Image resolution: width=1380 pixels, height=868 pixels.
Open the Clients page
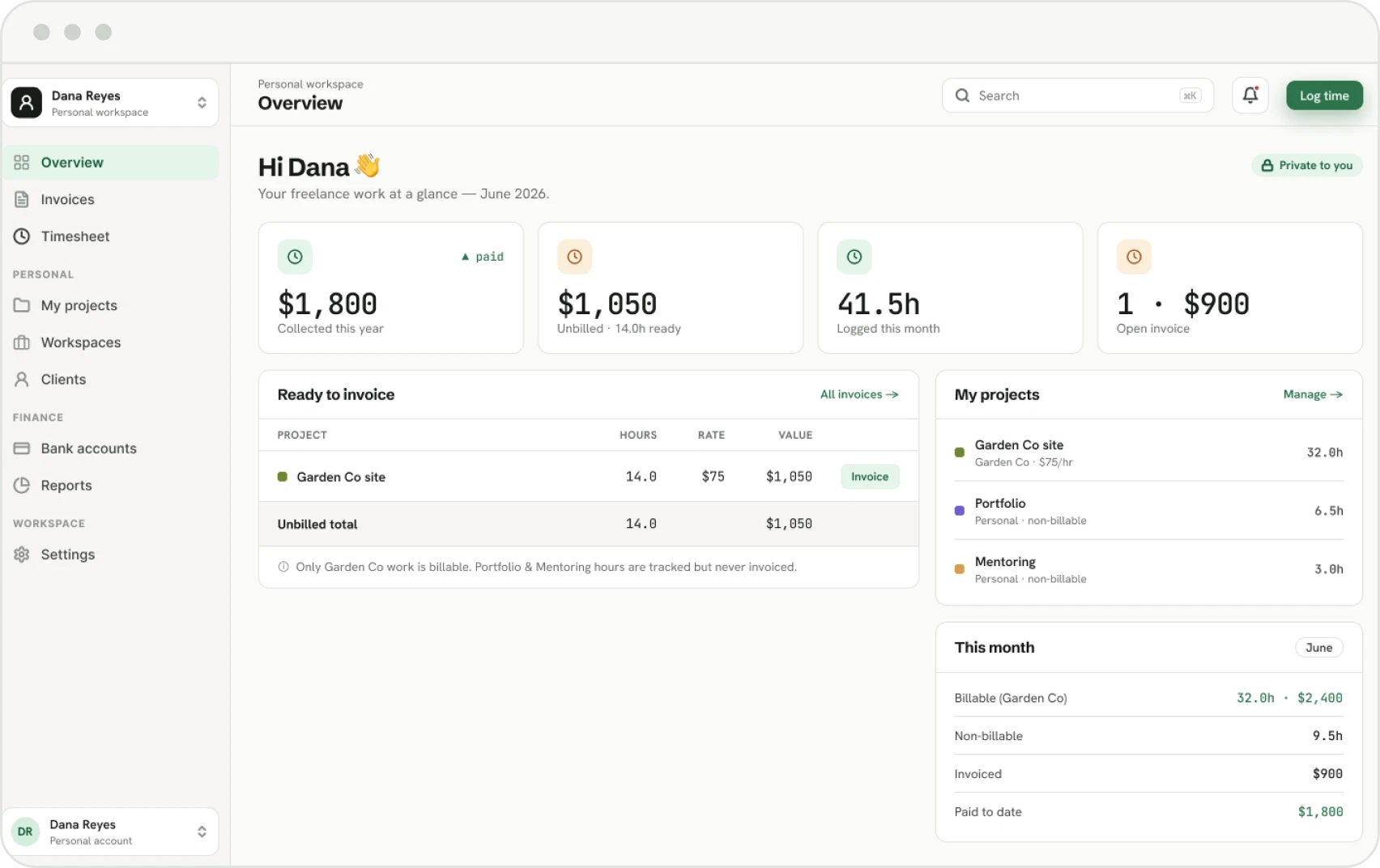tap(111, 379)
